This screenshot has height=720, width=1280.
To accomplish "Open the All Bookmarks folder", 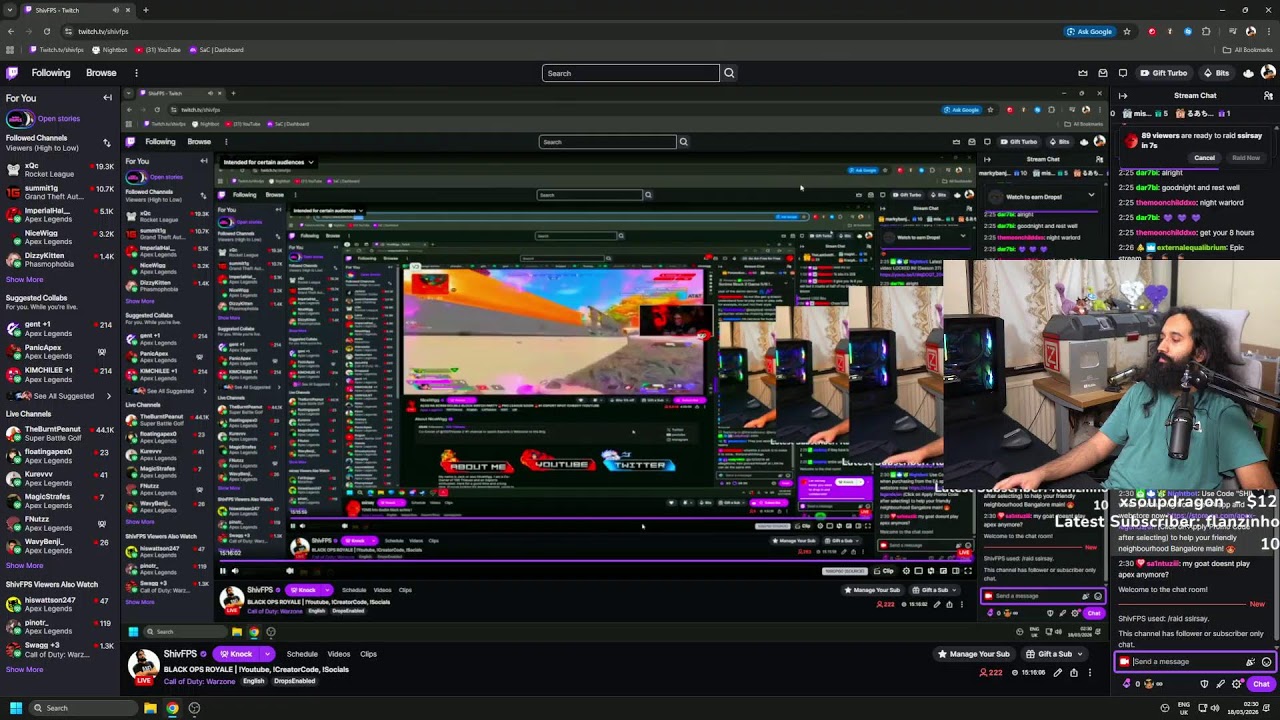I will (1247, 50).
